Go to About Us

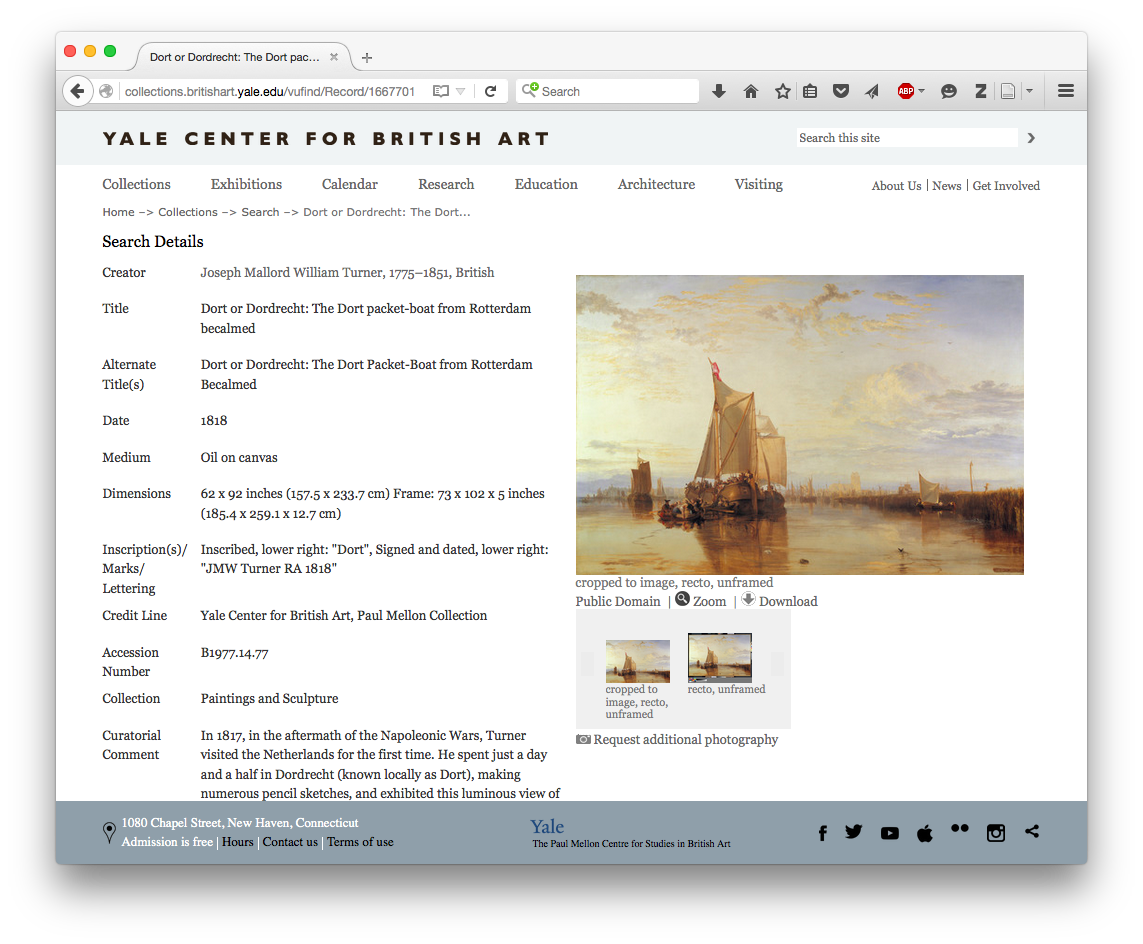coord(896,186)
